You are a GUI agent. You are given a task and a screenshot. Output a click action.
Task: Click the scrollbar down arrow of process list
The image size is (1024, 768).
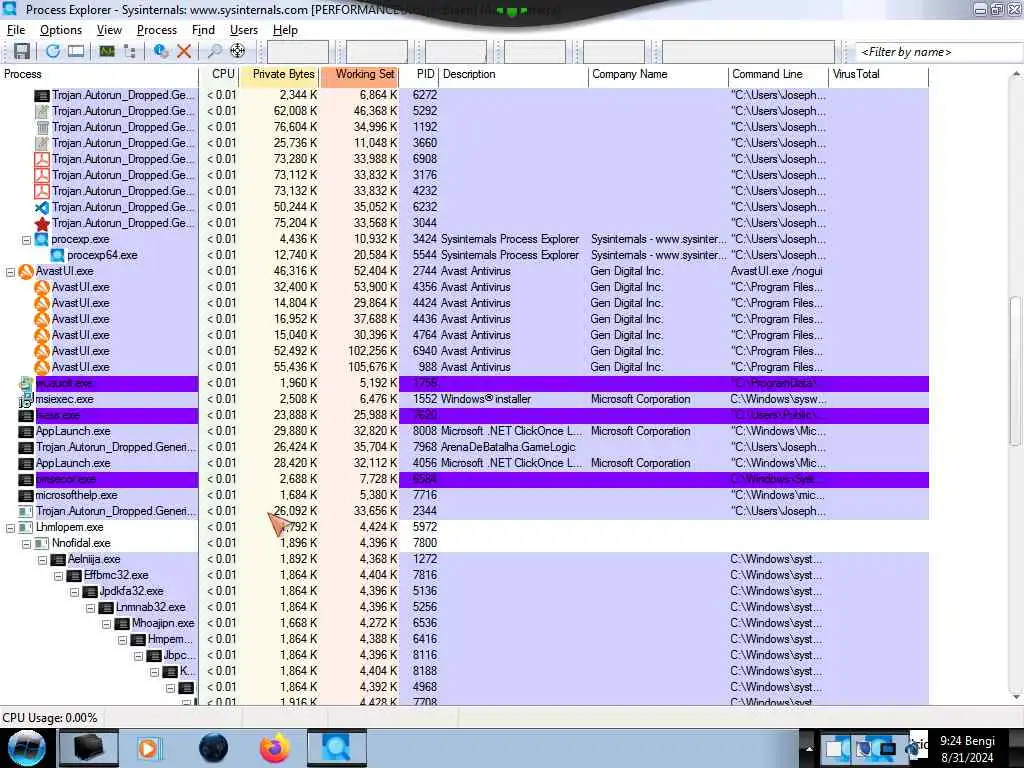(1016, 696)
